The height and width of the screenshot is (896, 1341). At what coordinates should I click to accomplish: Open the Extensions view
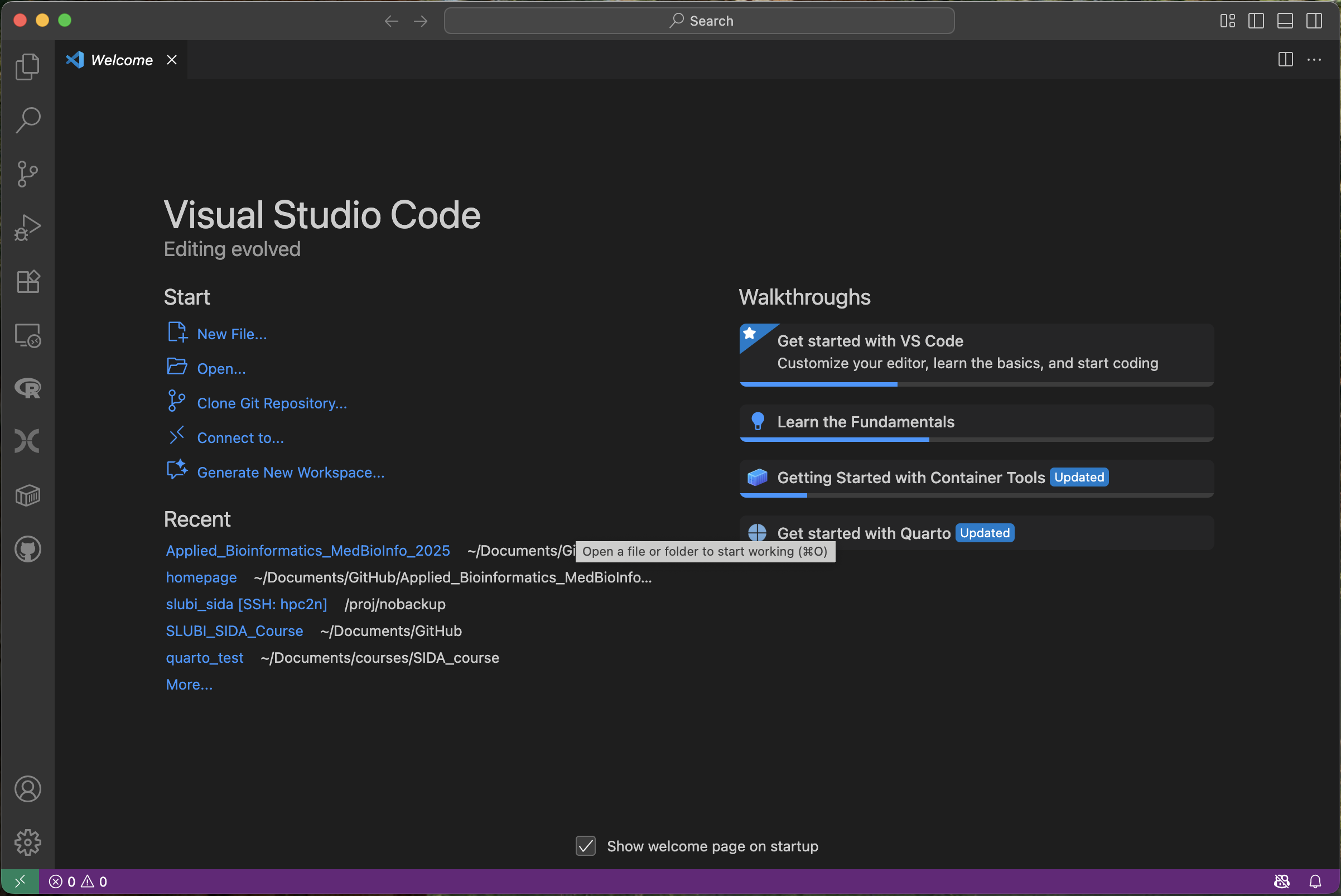(27, 281)
